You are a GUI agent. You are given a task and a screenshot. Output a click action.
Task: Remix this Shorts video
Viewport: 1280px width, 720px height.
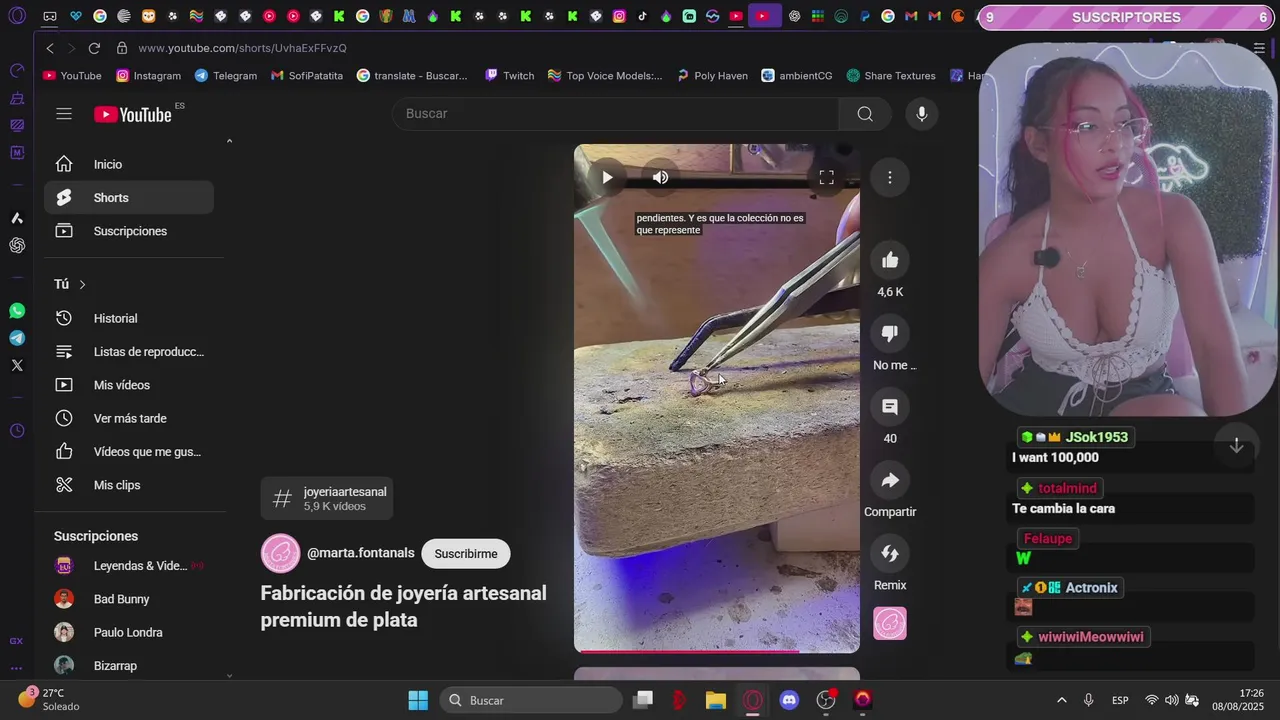coord(890,554)
